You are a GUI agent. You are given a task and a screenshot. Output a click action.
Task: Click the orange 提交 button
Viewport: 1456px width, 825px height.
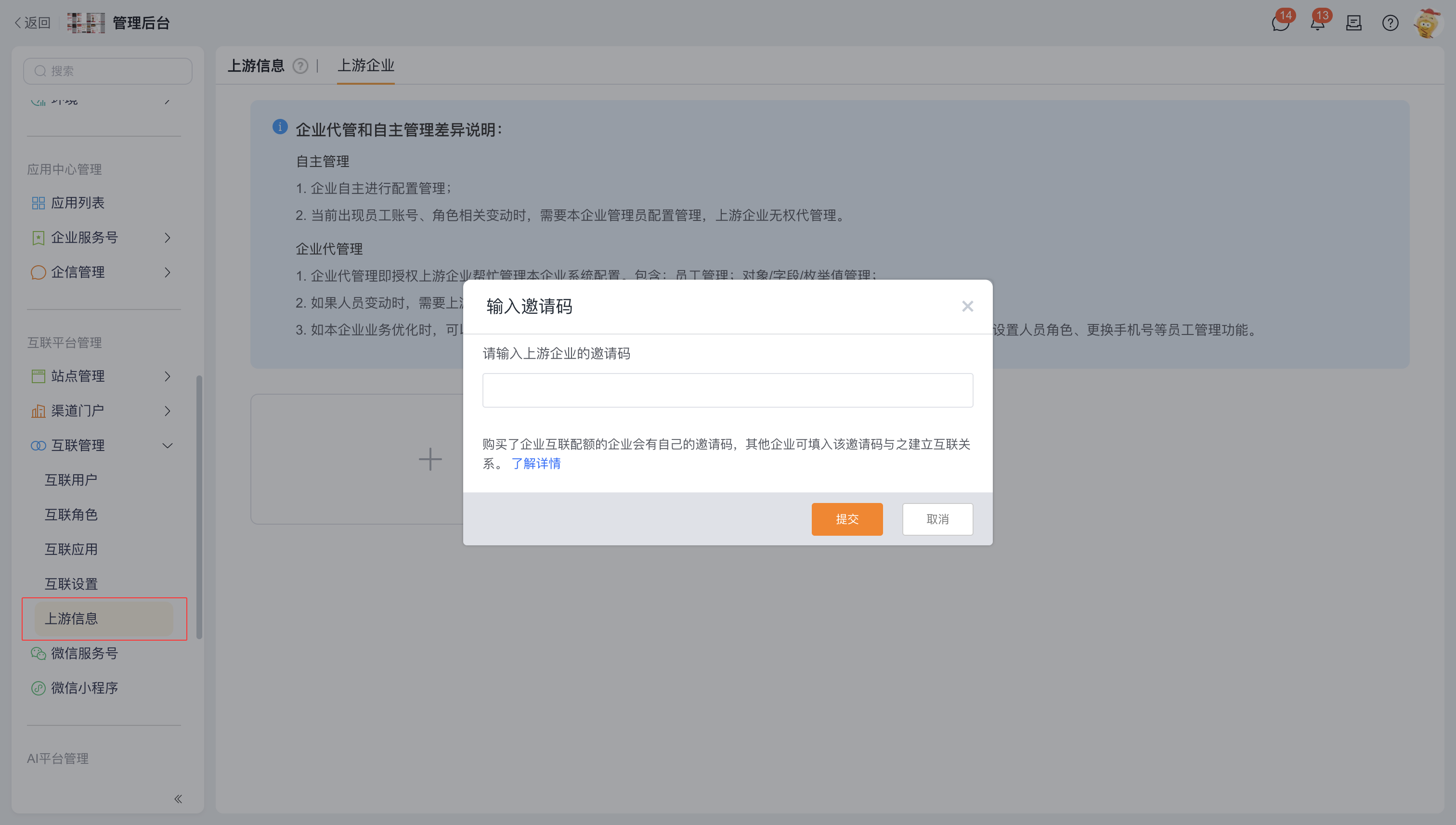847,519
